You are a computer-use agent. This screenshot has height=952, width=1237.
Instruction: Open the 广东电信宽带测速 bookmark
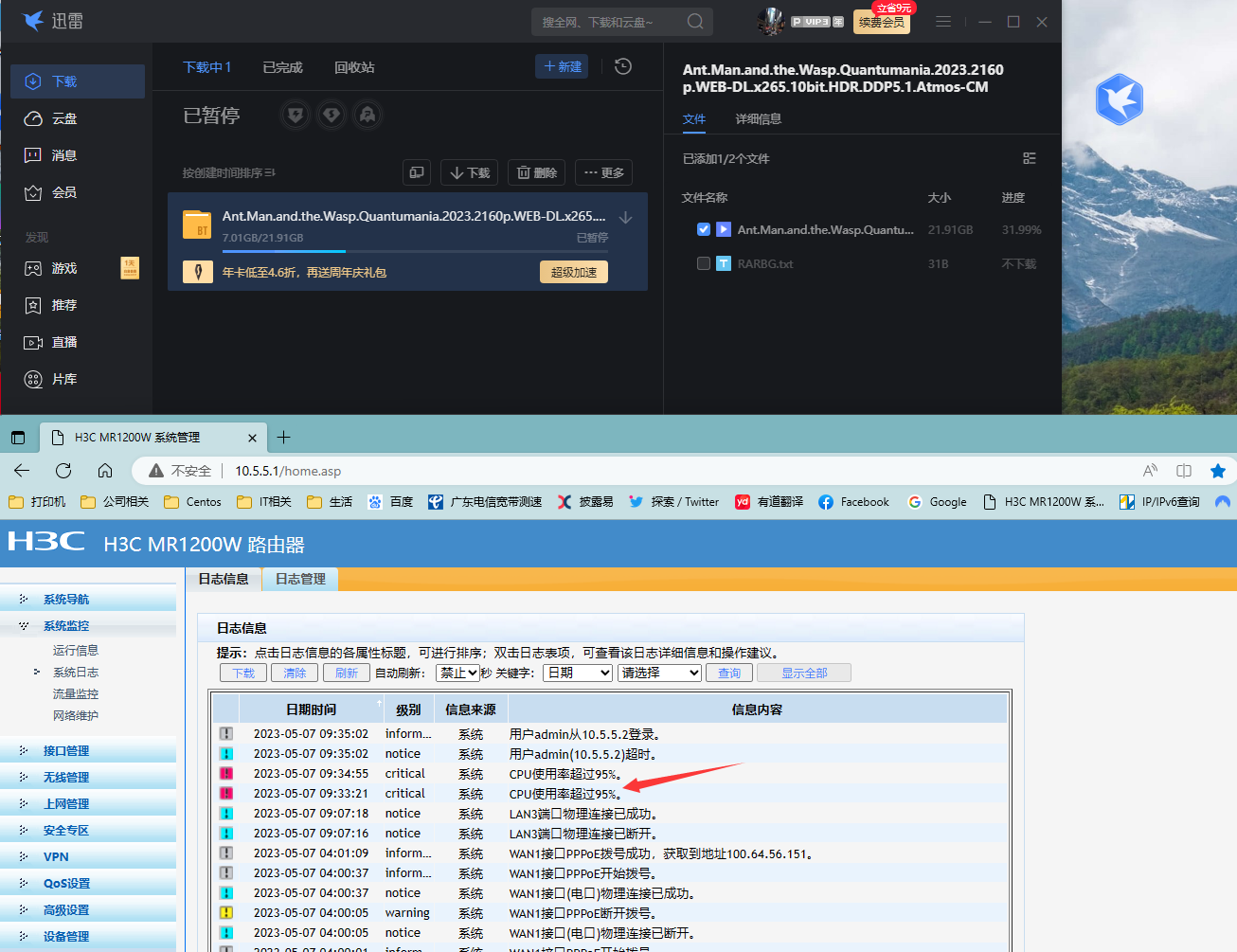click(x=485, y=502)
